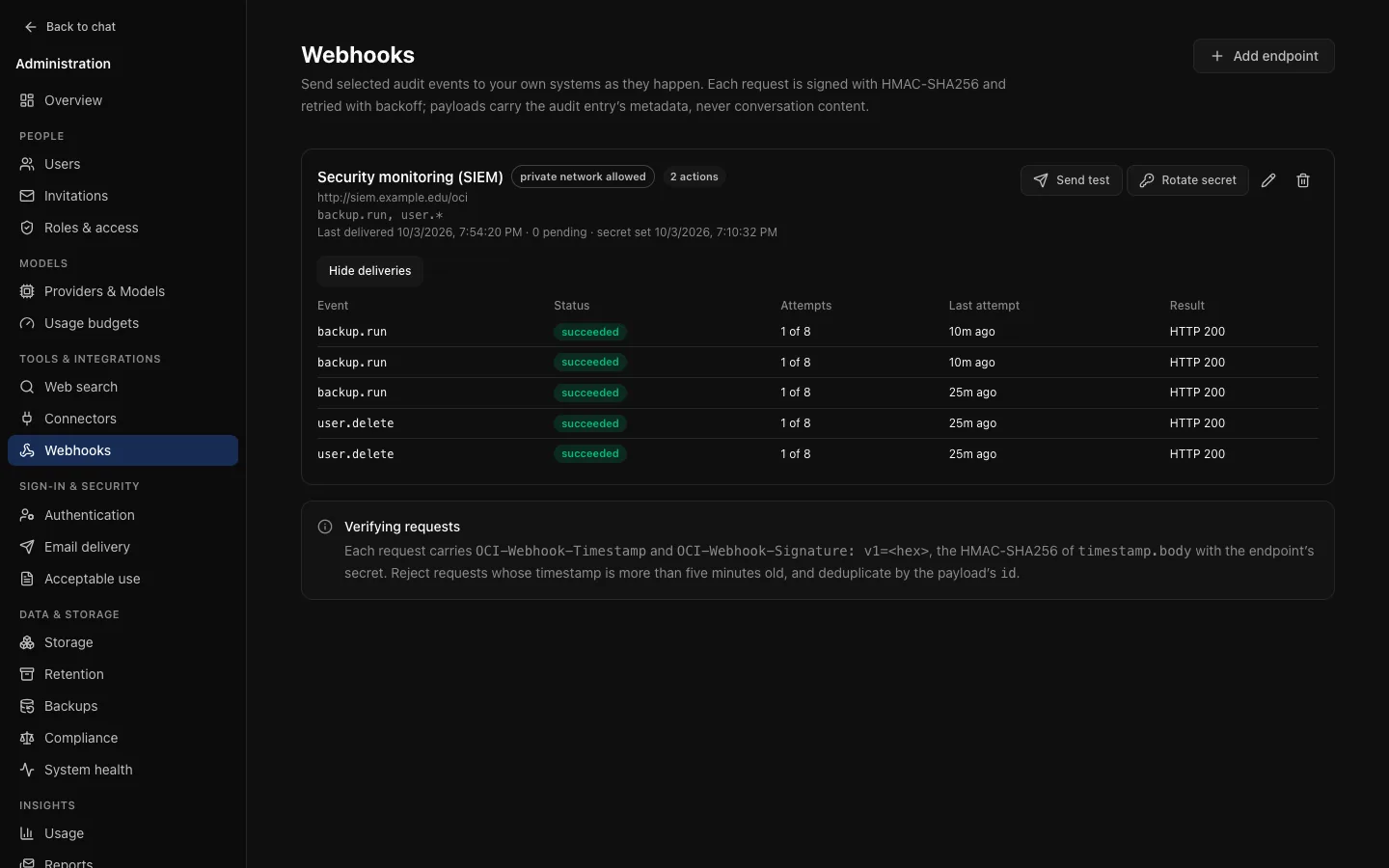Click the Invitations envelope icon
Viewport: 1389px width, 868px height.
tap(27, 196)
